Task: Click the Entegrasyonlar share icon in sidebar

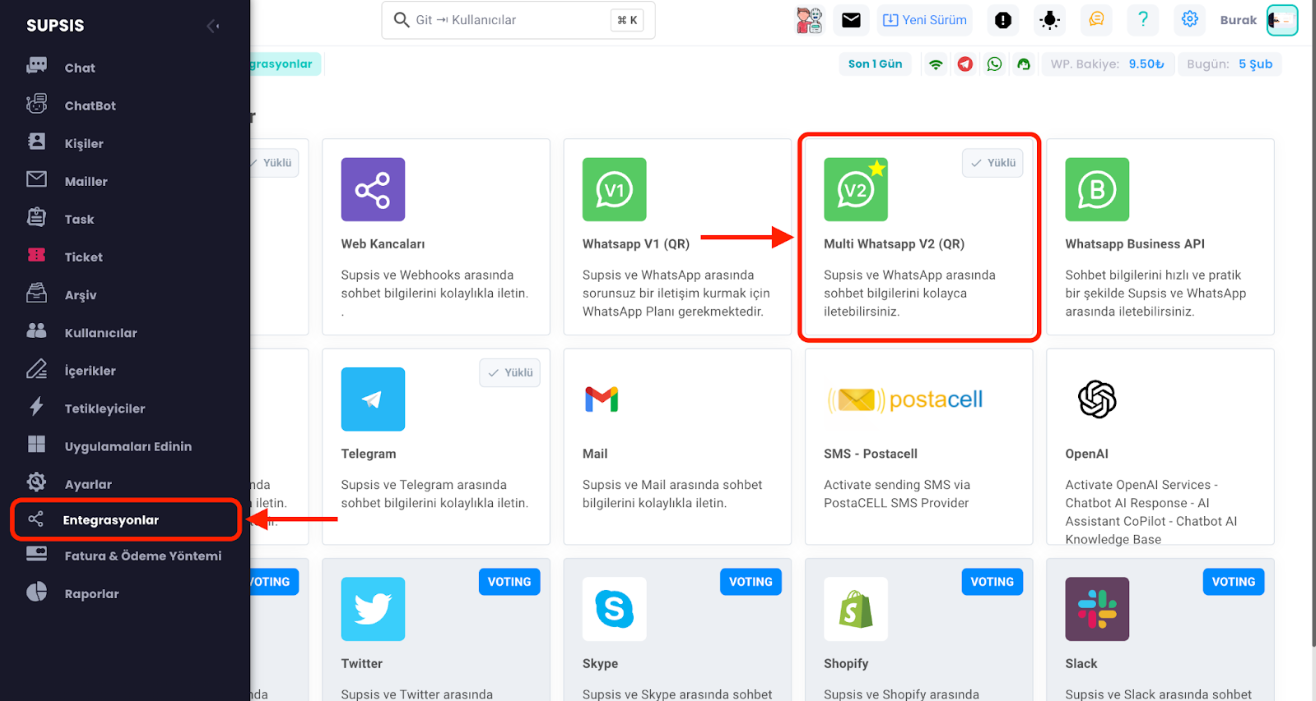Action: tap(36, 520)
